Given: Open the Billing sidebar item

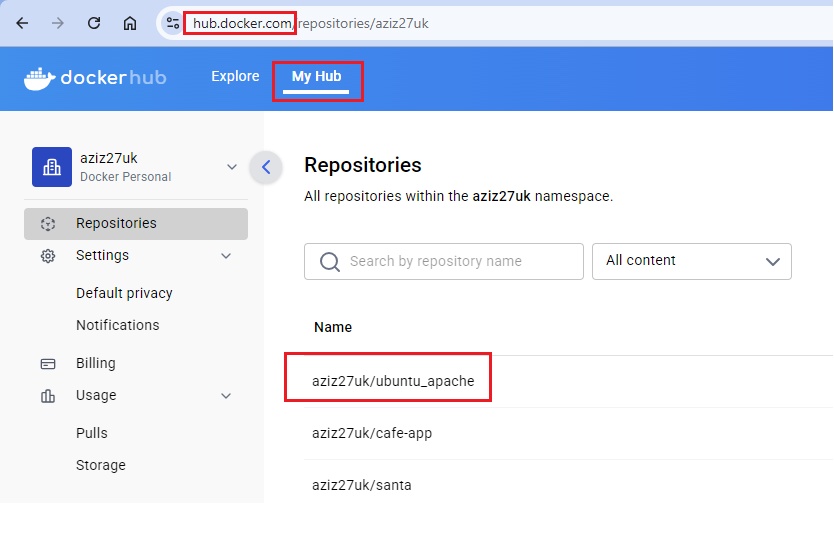Looking at the screenshot, I should [x=96, y=363].
